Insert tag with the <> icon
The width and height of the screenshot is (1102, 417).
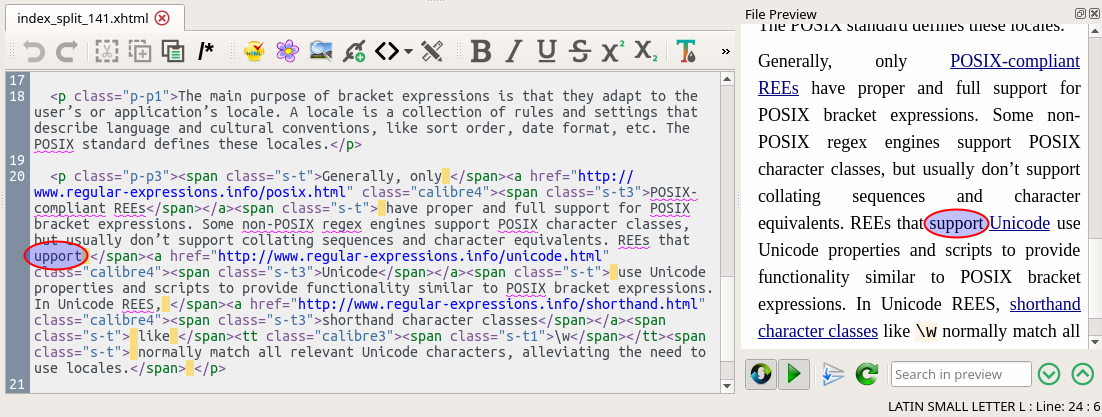pos(387,51)
